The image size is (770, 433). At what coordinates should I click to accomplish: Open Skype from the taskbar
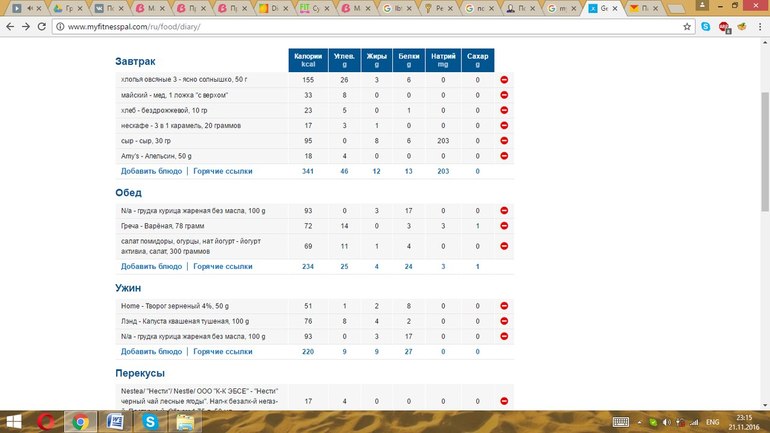[x=150, y=422]
